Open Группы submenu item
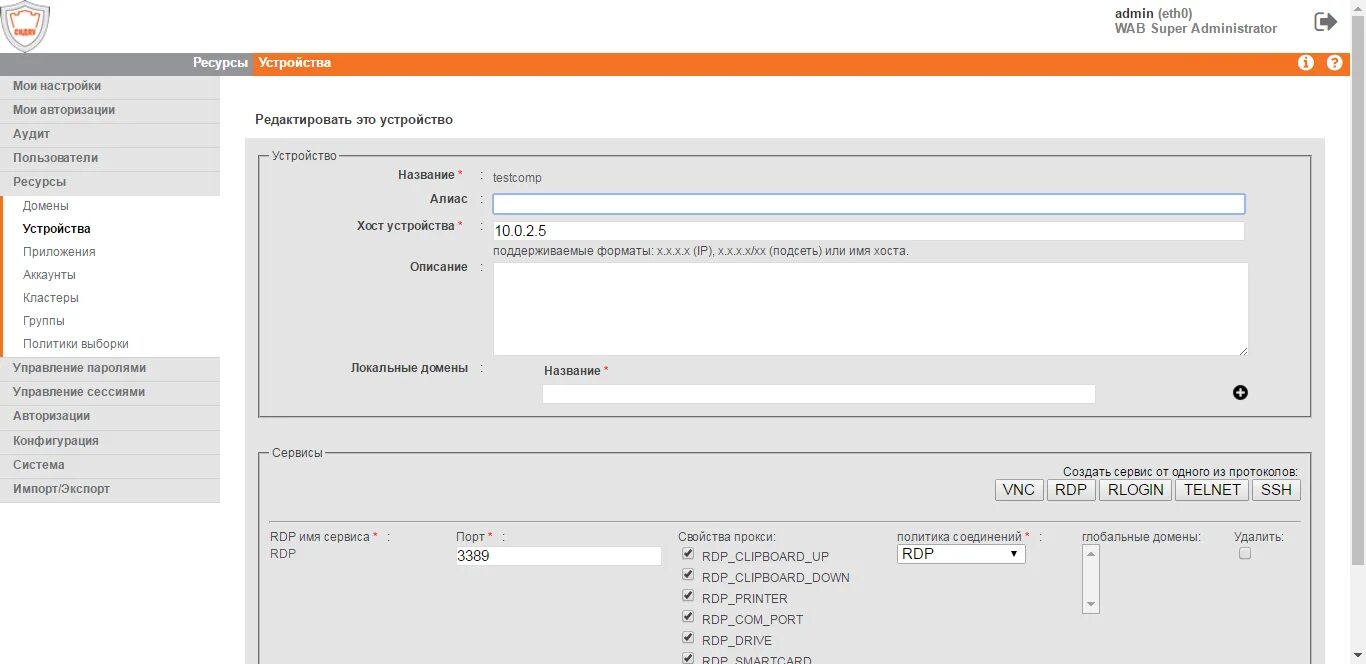Screen dimensions: 1366x664 44,321
